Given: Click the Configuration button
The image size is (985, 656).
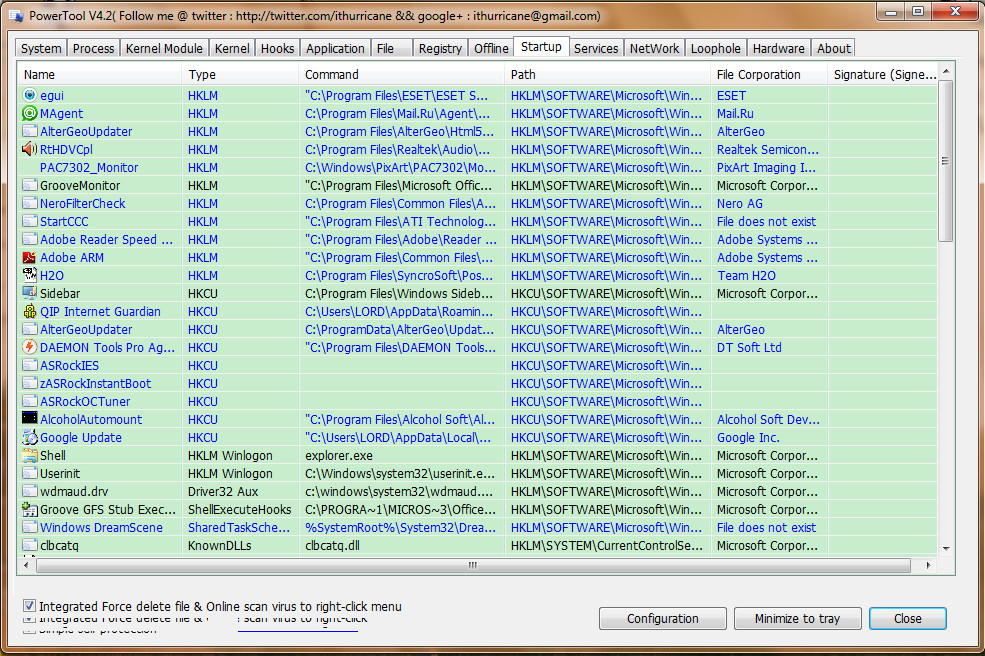Looking at the screenshot, I should [662, 618].
